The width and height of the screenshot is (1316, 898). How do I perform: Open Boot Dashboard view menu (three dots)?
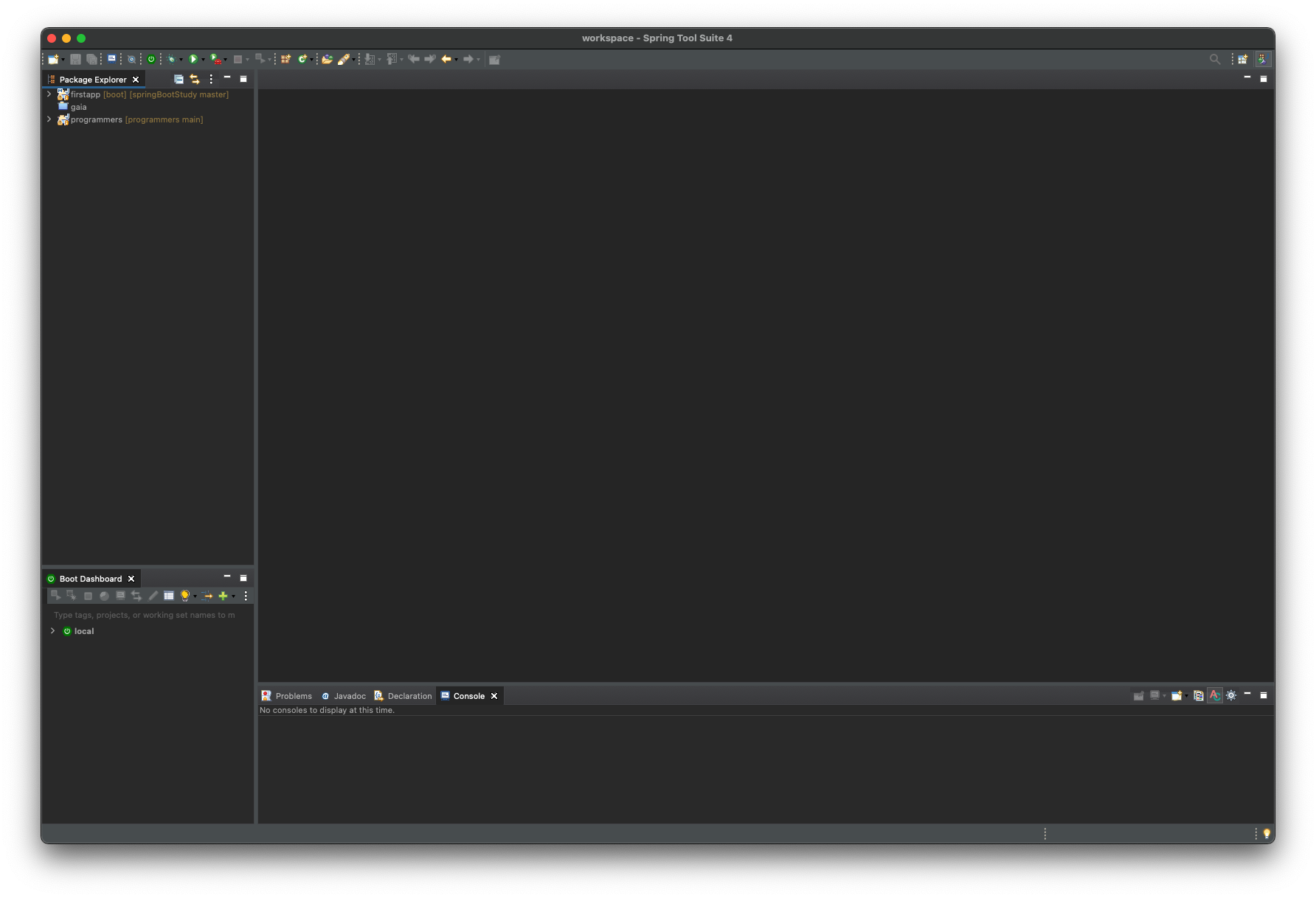(246, 596)
